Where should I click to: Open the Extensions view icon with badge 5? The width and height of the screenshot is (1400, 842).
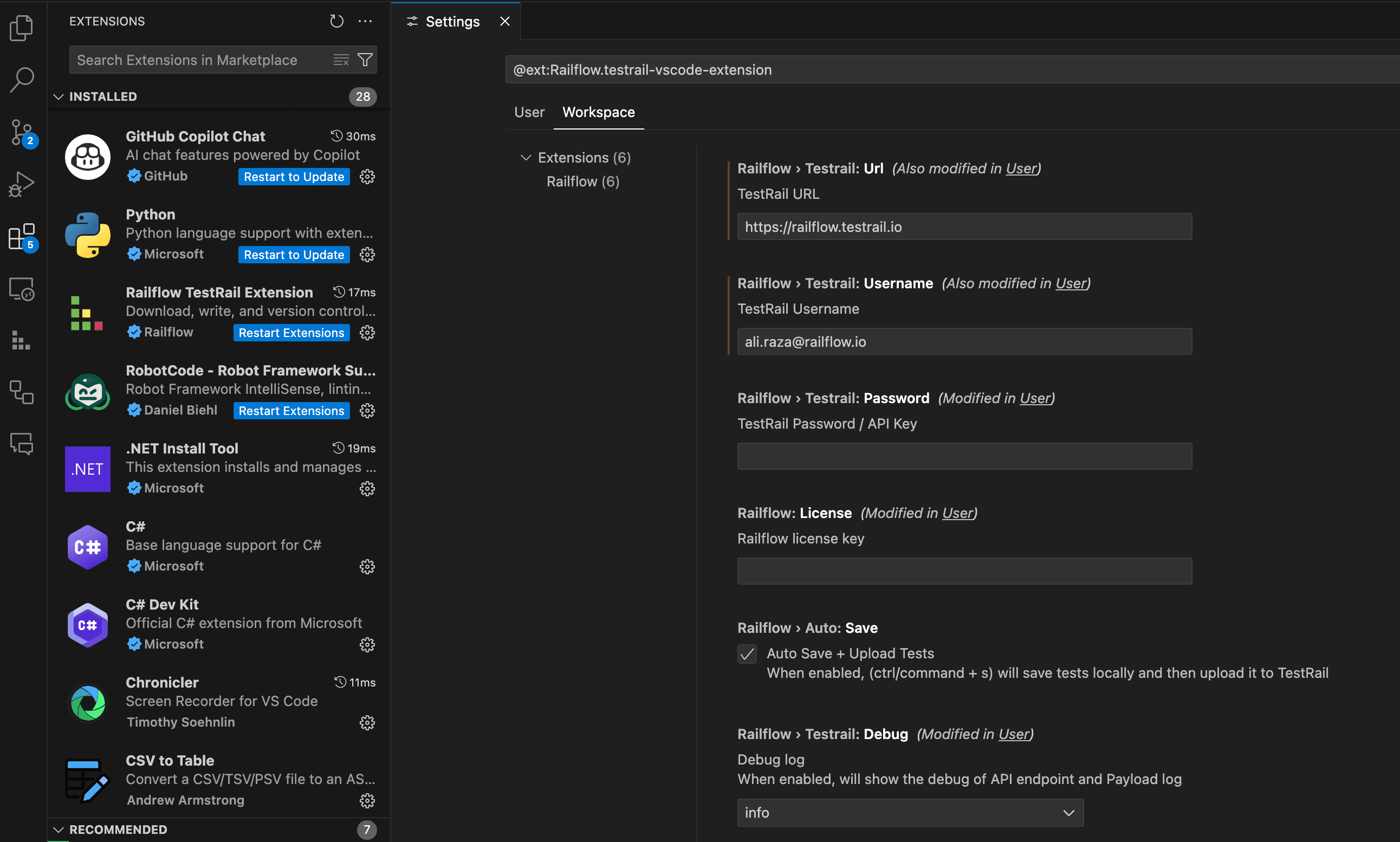point(23,237)
